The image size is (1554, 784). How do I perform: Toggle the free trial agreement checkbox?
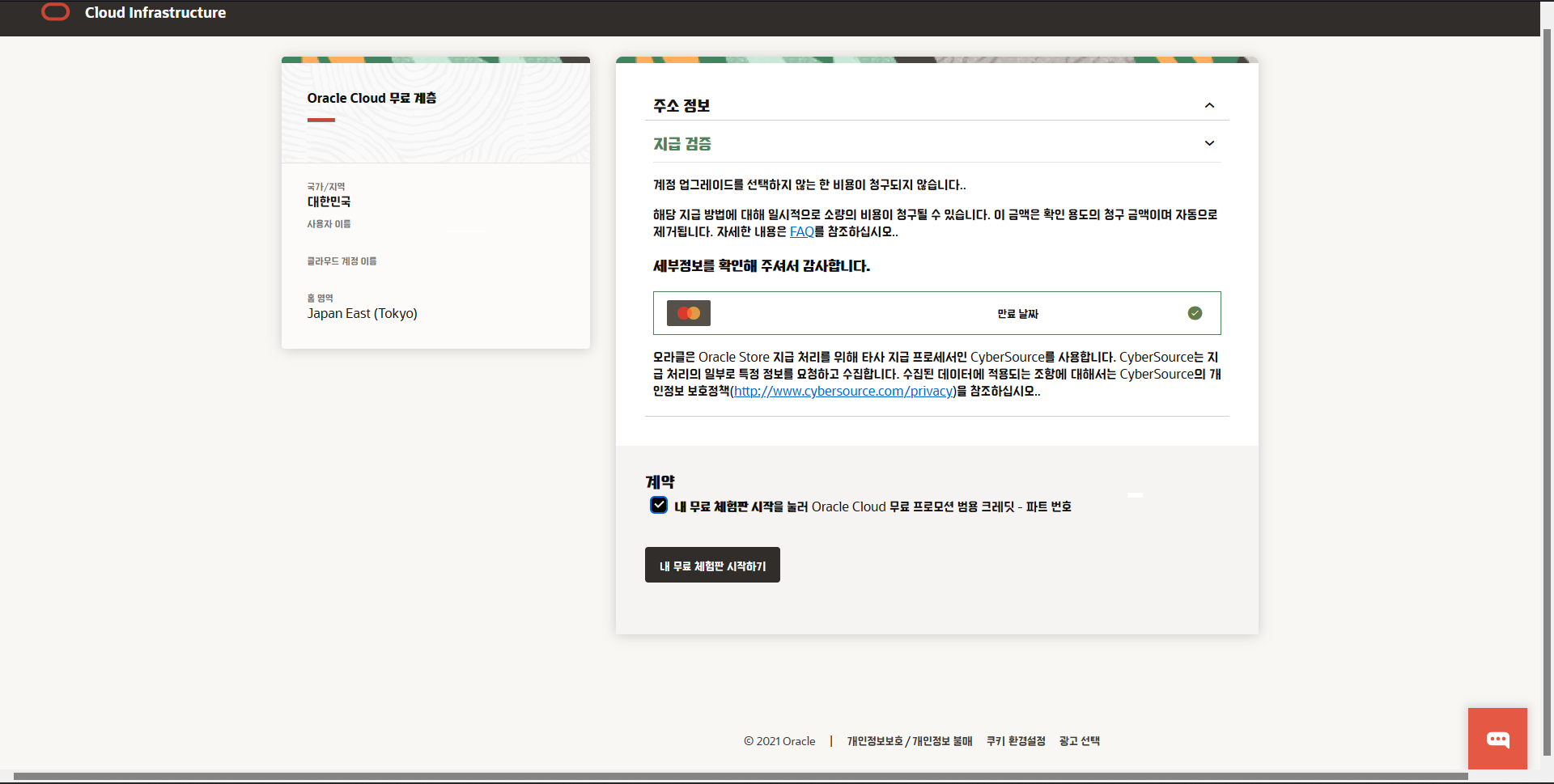pyautogui.click(x=659, y=506)
